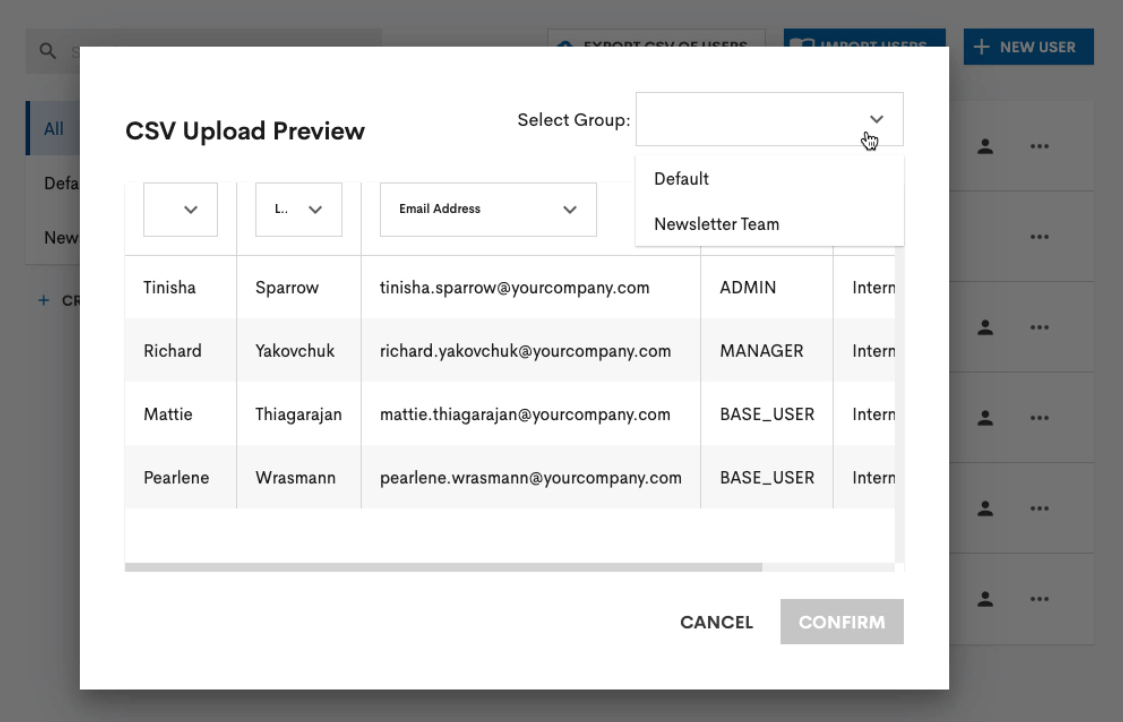The height and width of the screenshot is (722, 1123).
Task: Open the ellipsis menu in the topmost user row
Action: [1039, 146]
